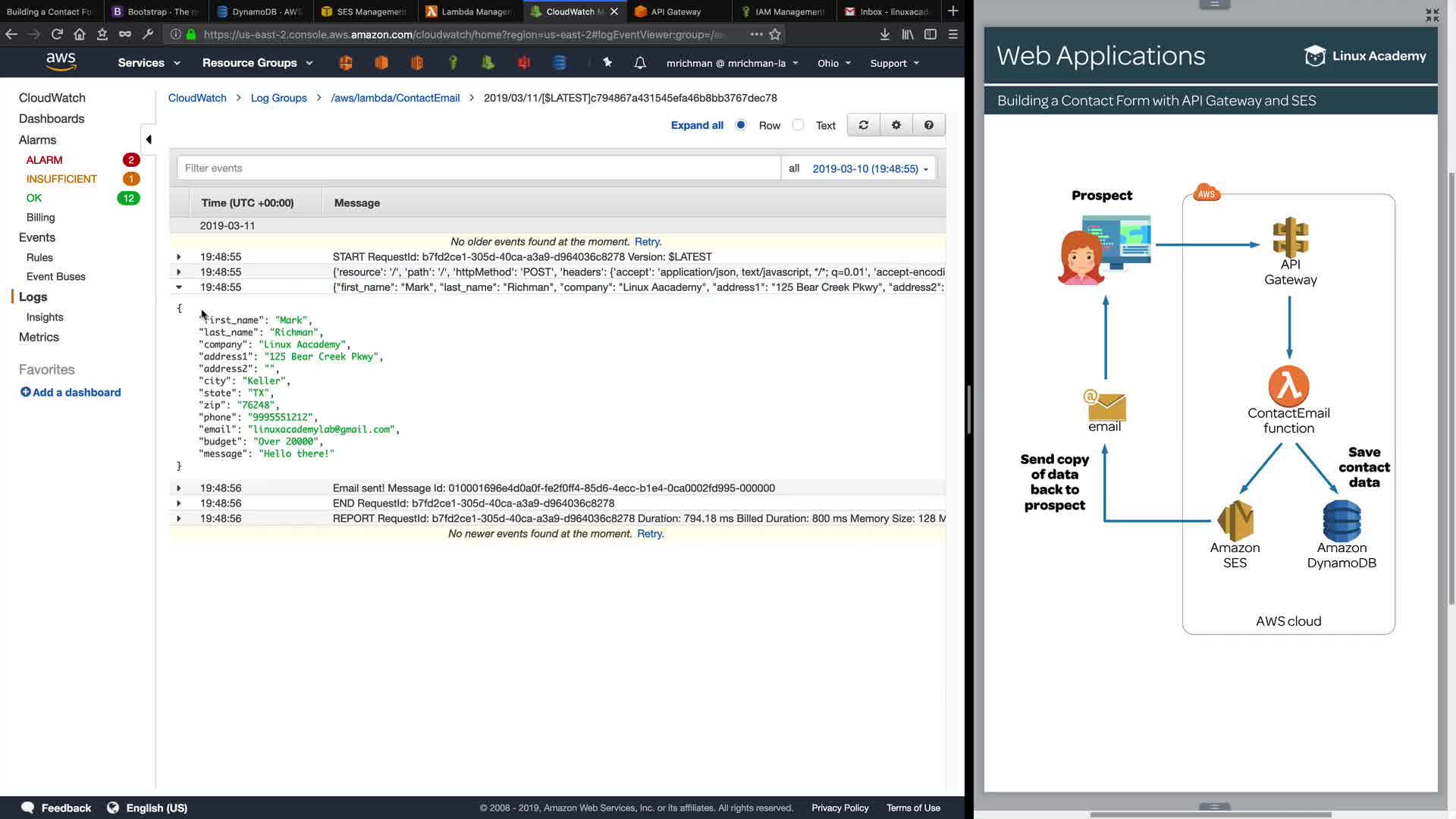This screenshot has width=1456, height=819.
Task: Open the Services dropdown menu
Action: point(149,63)
